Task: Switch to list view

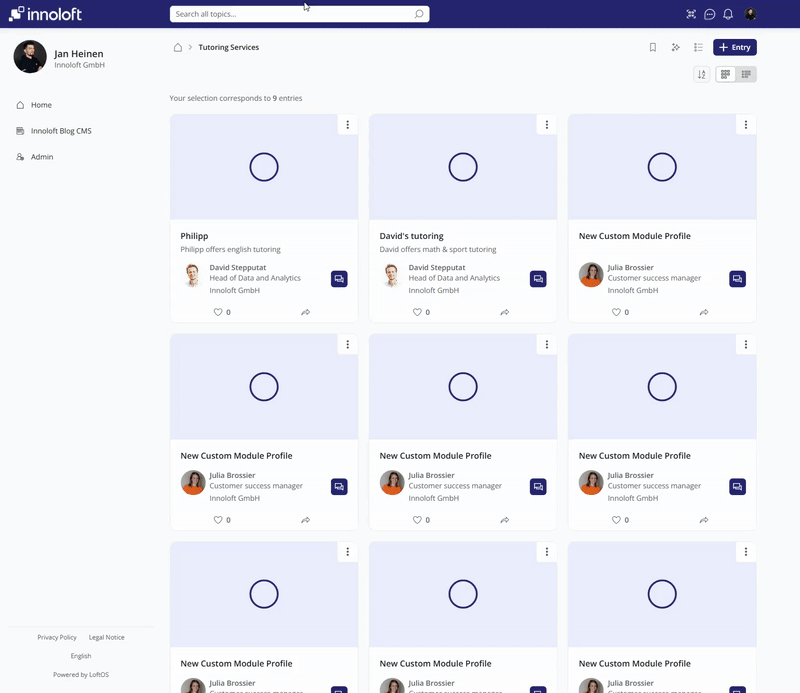Action: pos(746,74)
